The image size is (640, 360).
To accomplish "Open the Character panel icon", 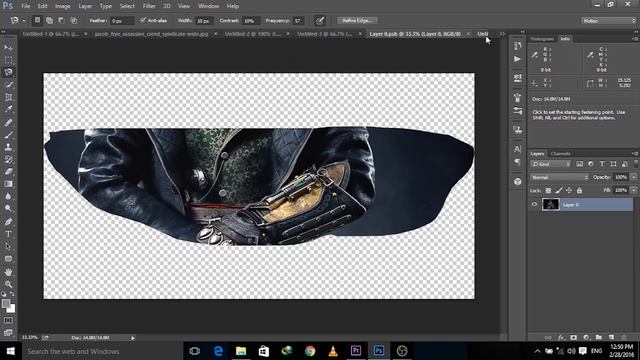I will 518,149.
